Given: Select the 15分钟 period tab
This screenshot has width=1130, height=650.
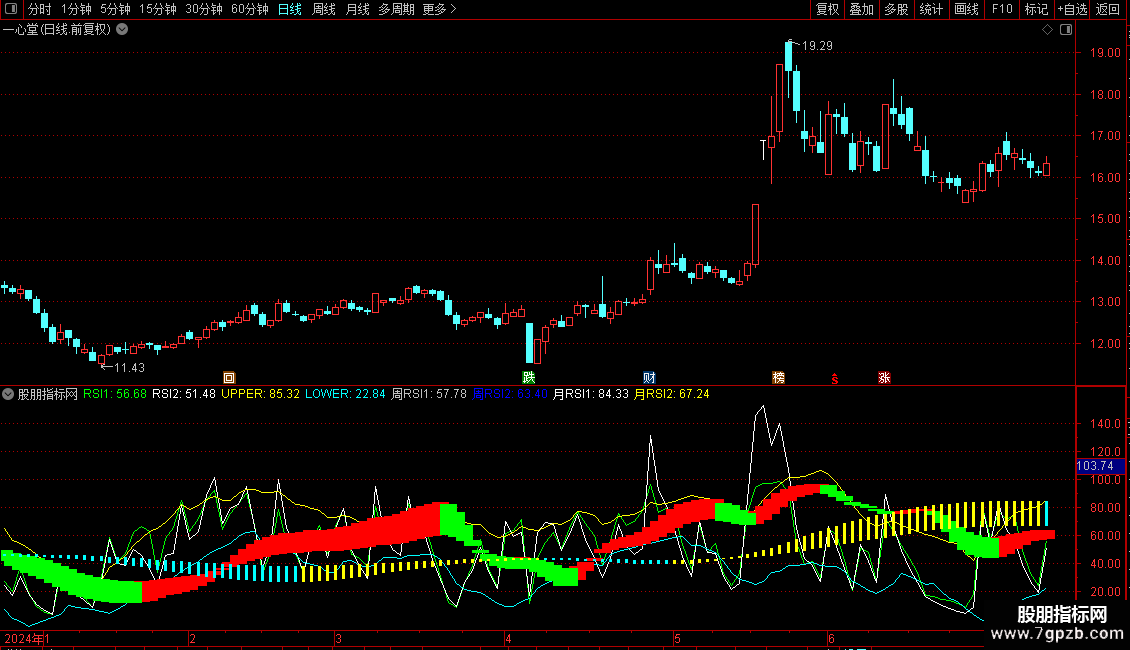Looking at the screenshot, I should coord(158,9).
